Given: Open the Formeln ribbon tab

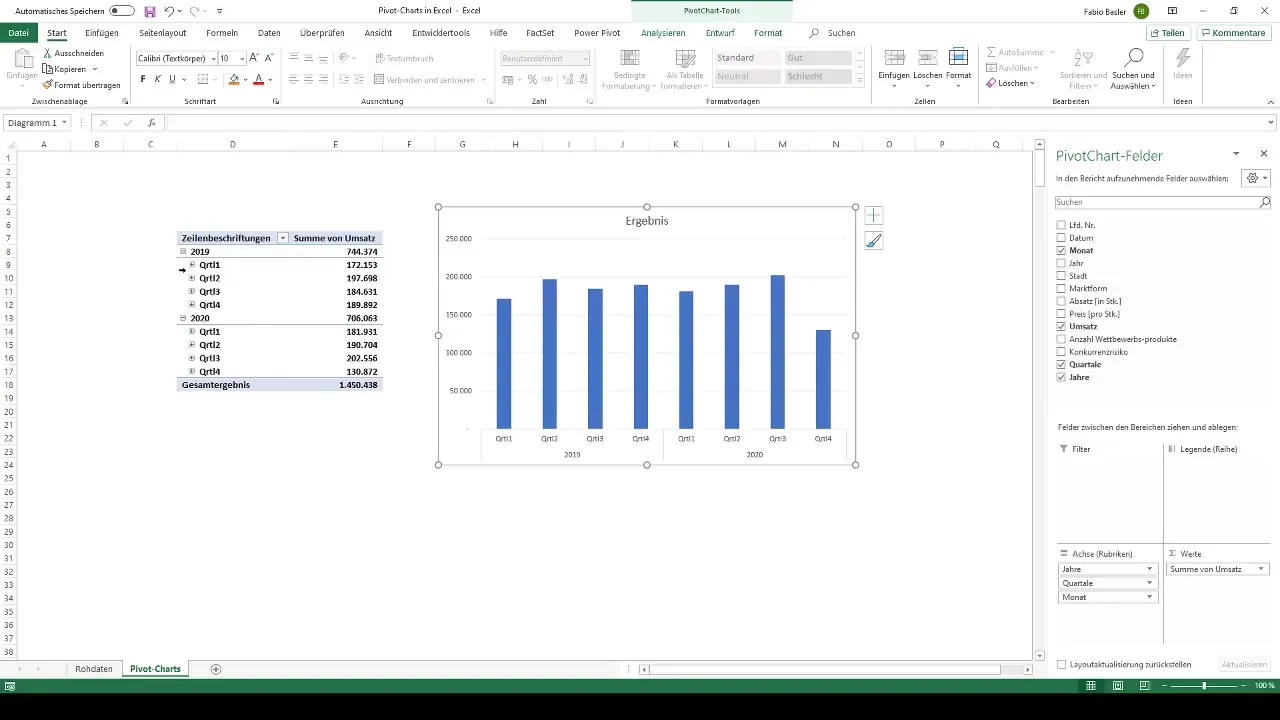Looking at the screenshot, I should tap(222, 33).
